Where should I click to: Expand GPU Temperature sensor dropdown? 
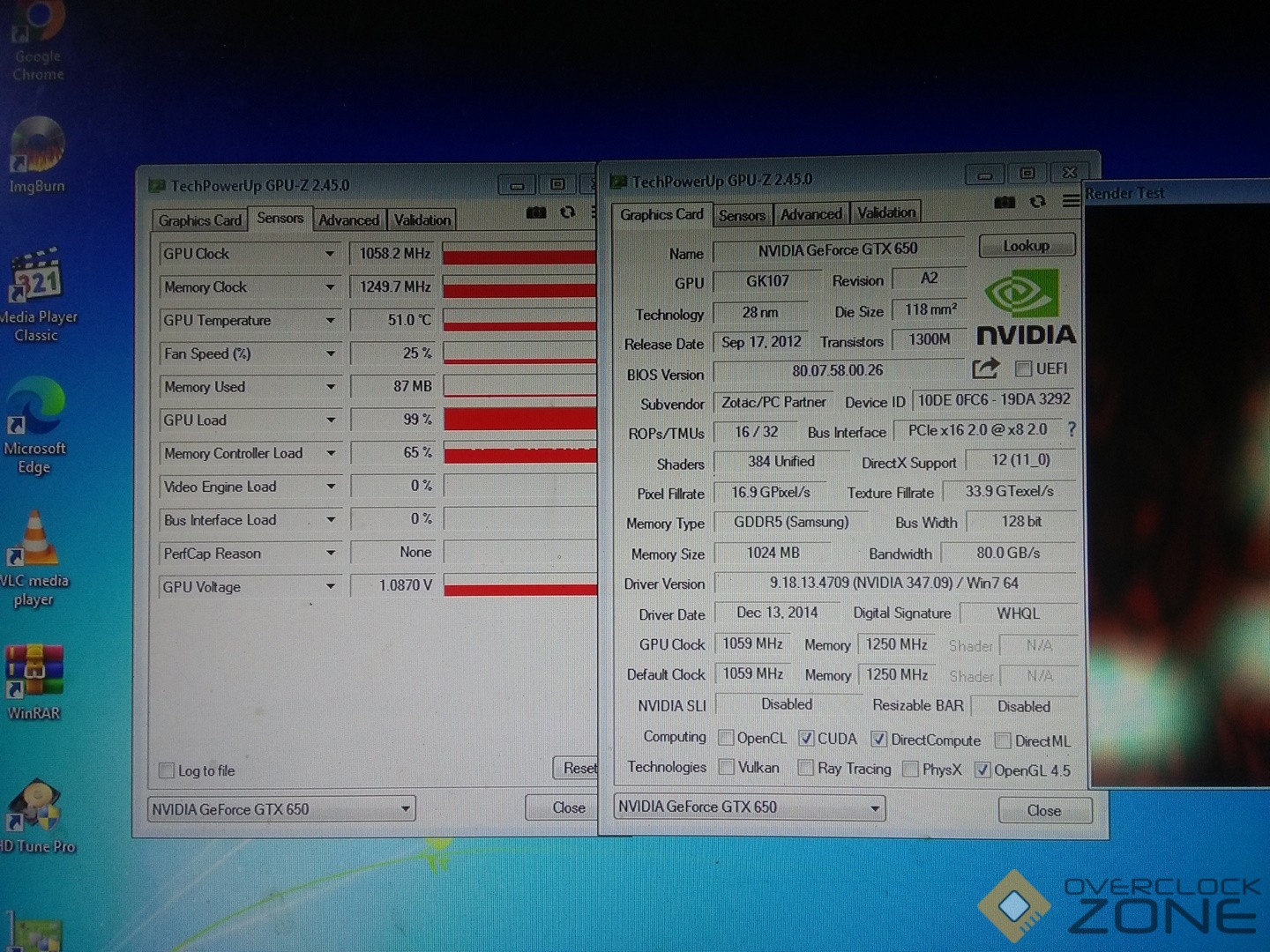(330, 321)
